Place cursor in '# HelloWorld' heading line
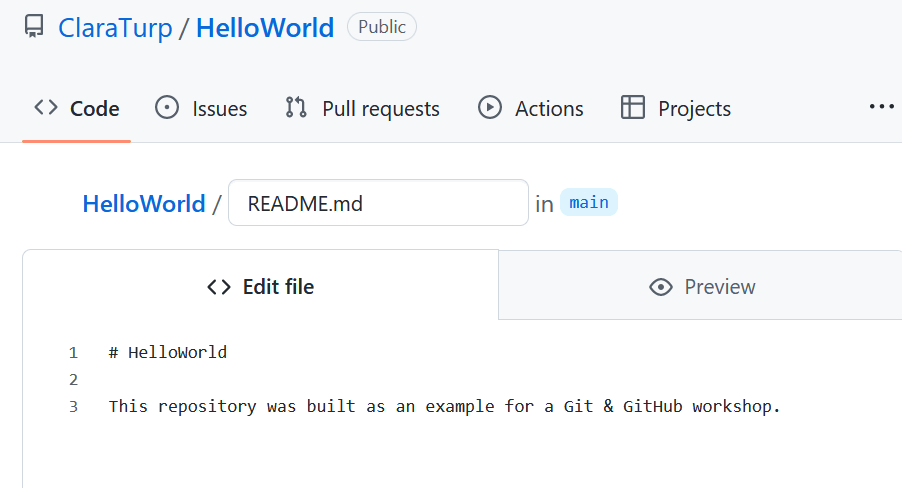This screenshot has width=902, height=488. 168,352
